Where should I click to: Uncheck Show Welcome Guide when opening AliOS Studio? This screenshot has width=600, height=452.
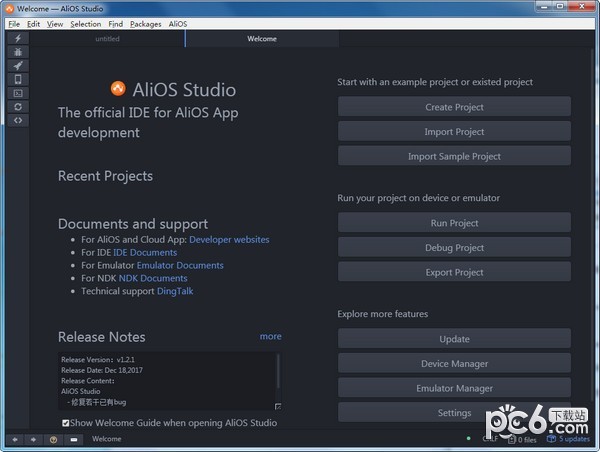click(x=65, y=423)
